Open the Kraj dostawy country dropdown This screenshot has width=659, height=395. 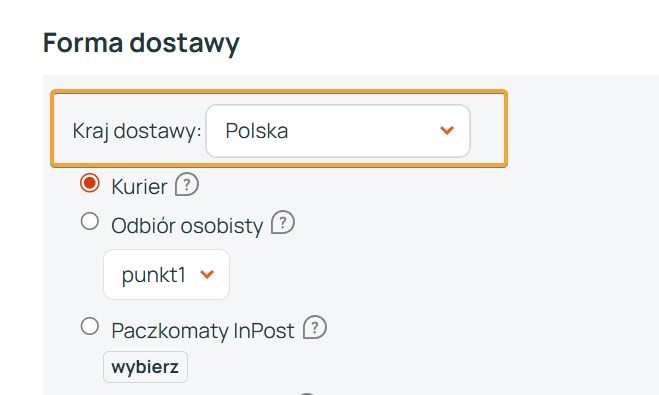click(338, 131)
